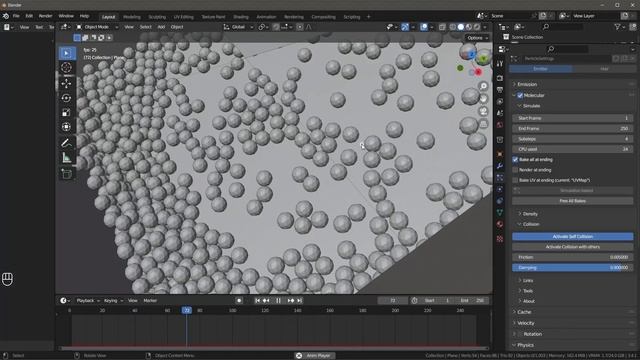Open the Object Data properties tab
The image size is (640, 360).
500,213
